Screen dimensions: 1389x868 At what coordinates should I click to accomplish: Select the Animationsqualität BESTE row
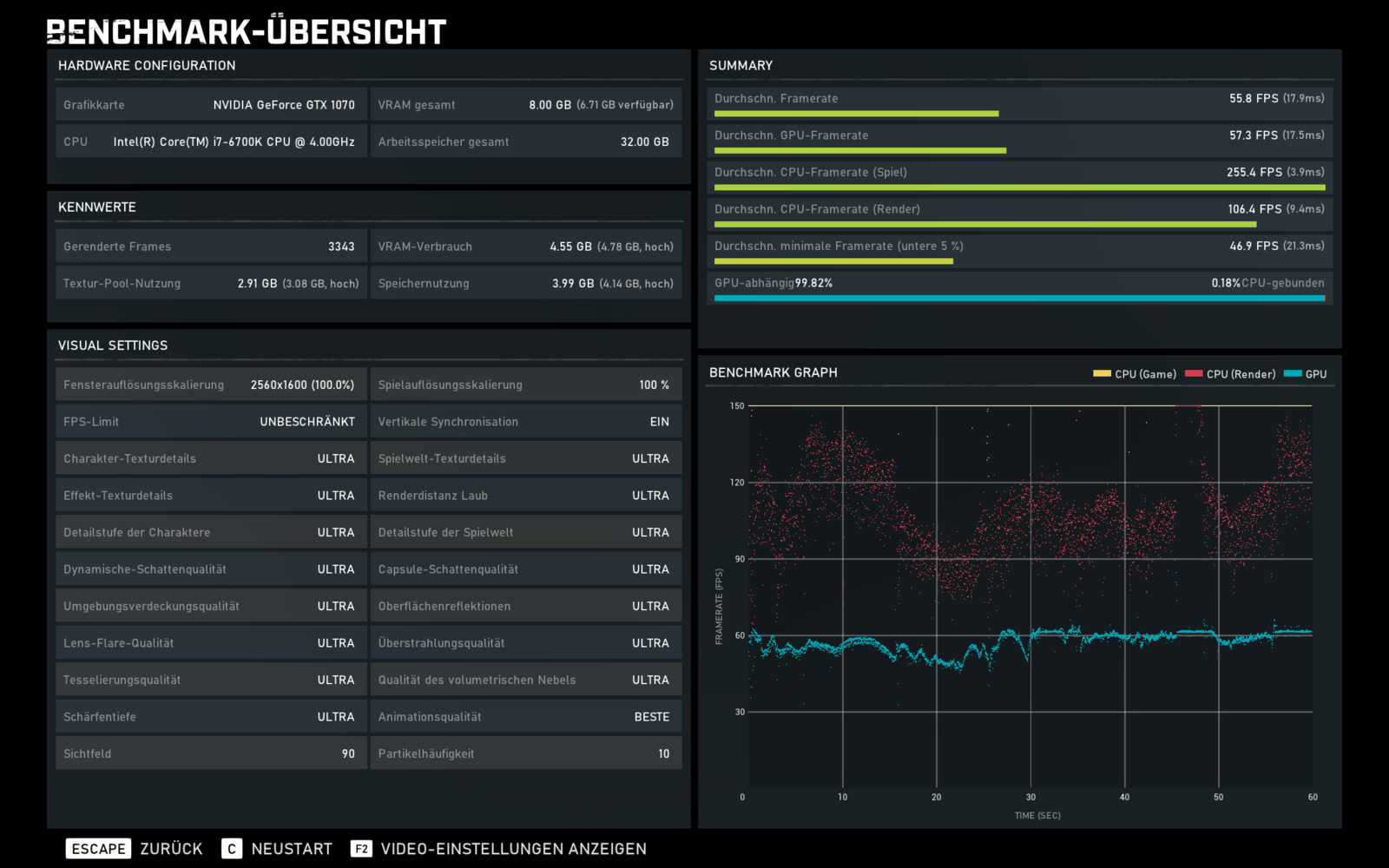[526, 717]
